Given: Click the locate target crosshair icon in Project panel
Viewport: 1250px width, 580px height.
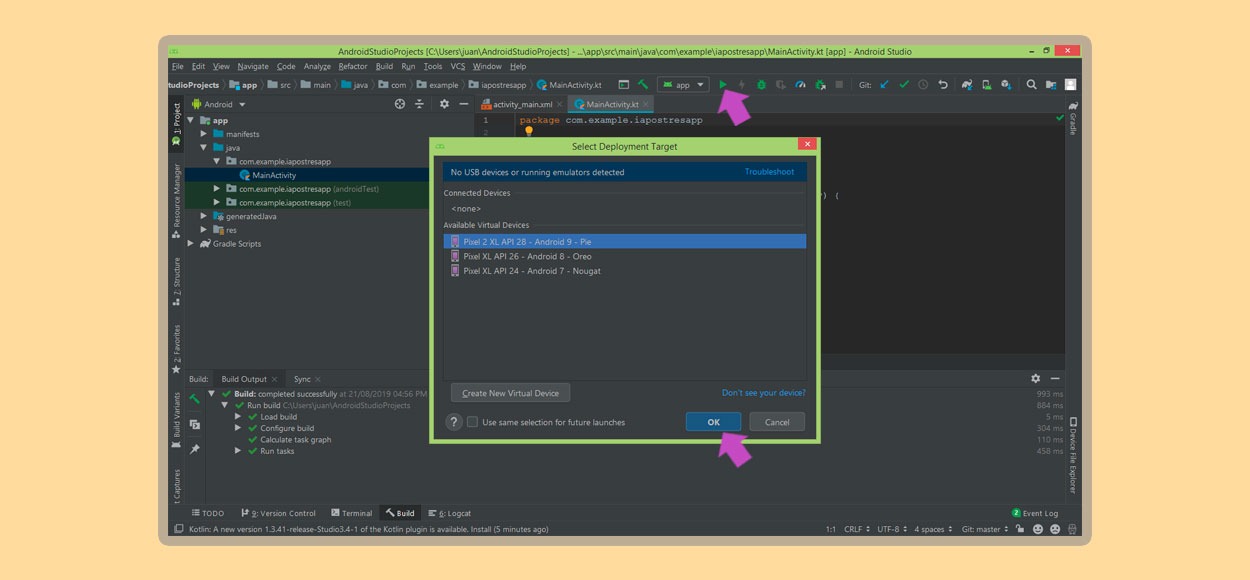Looking at the screenshot, I should point(400,104).
